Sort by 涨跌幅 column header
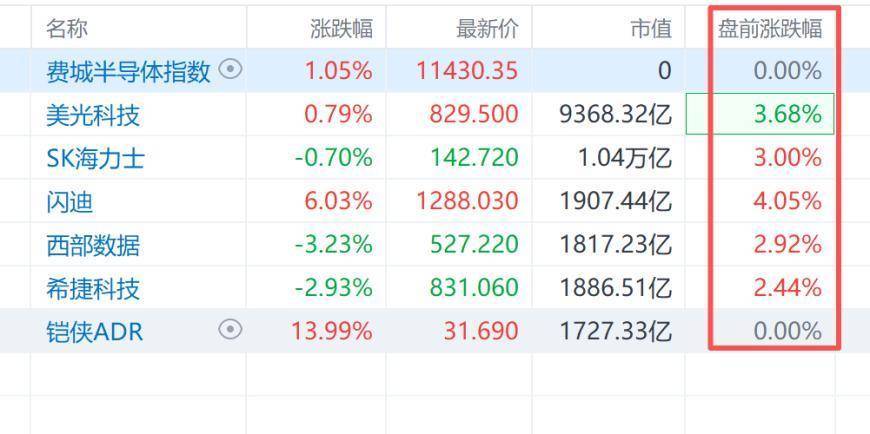This screenshot has height=434, width=870. [342, 28]
